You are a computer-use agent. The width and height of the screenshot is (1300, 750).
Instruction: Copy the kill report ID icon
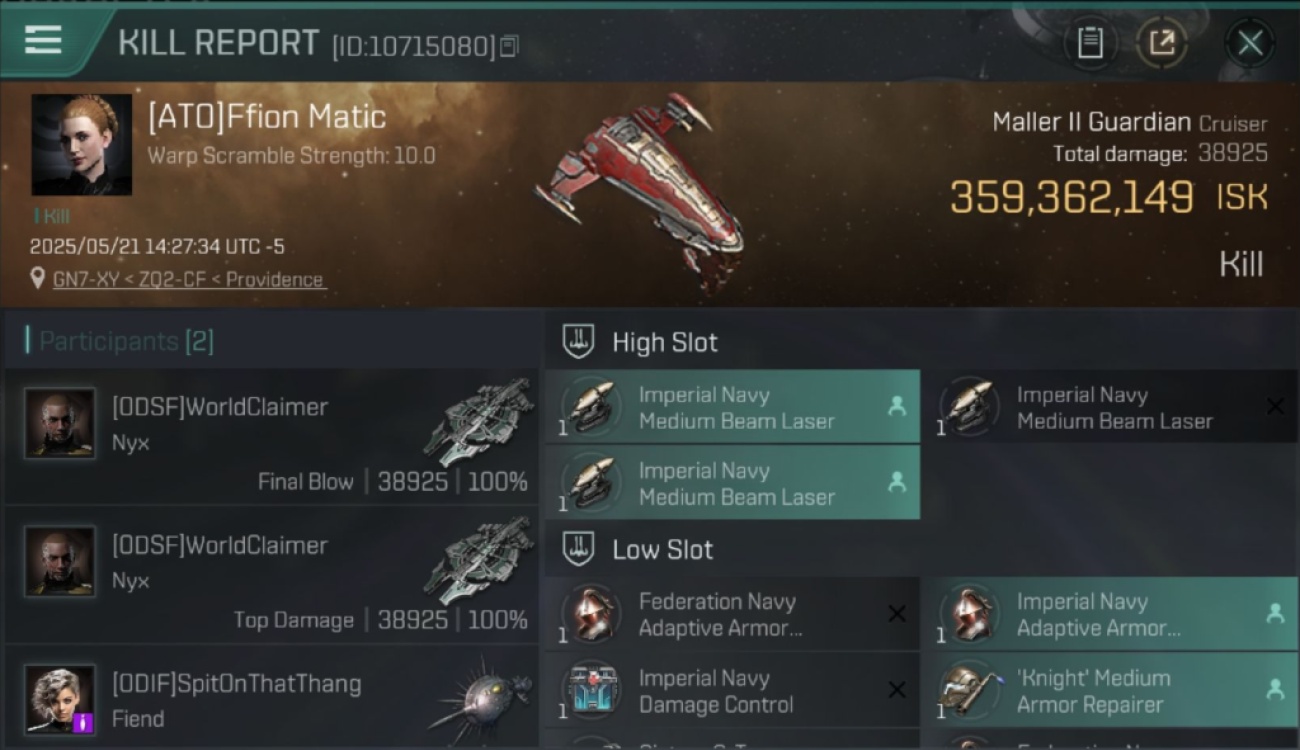tap(509, 46)
